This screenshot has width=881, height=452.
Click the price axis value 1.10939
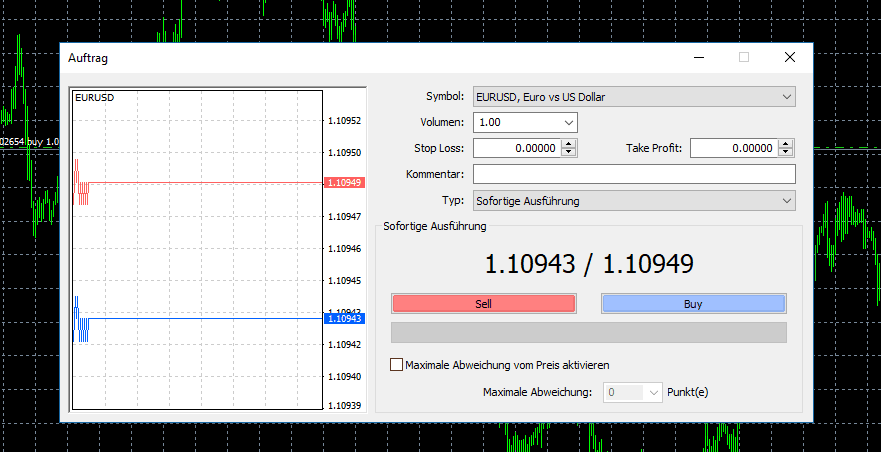click(344, 405)
